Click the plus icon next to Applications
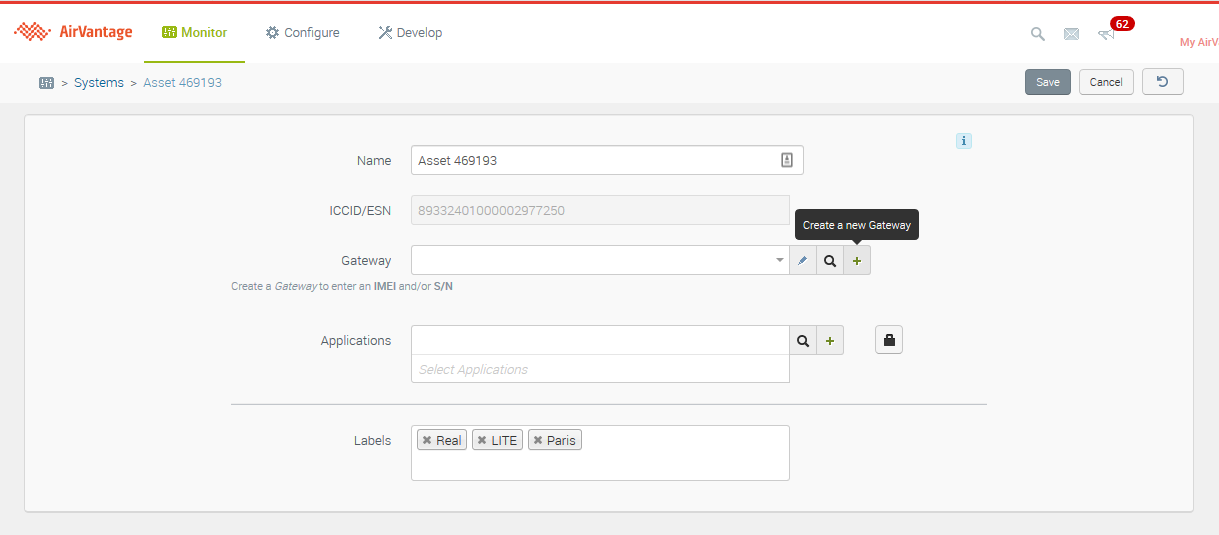 (829, 341)
